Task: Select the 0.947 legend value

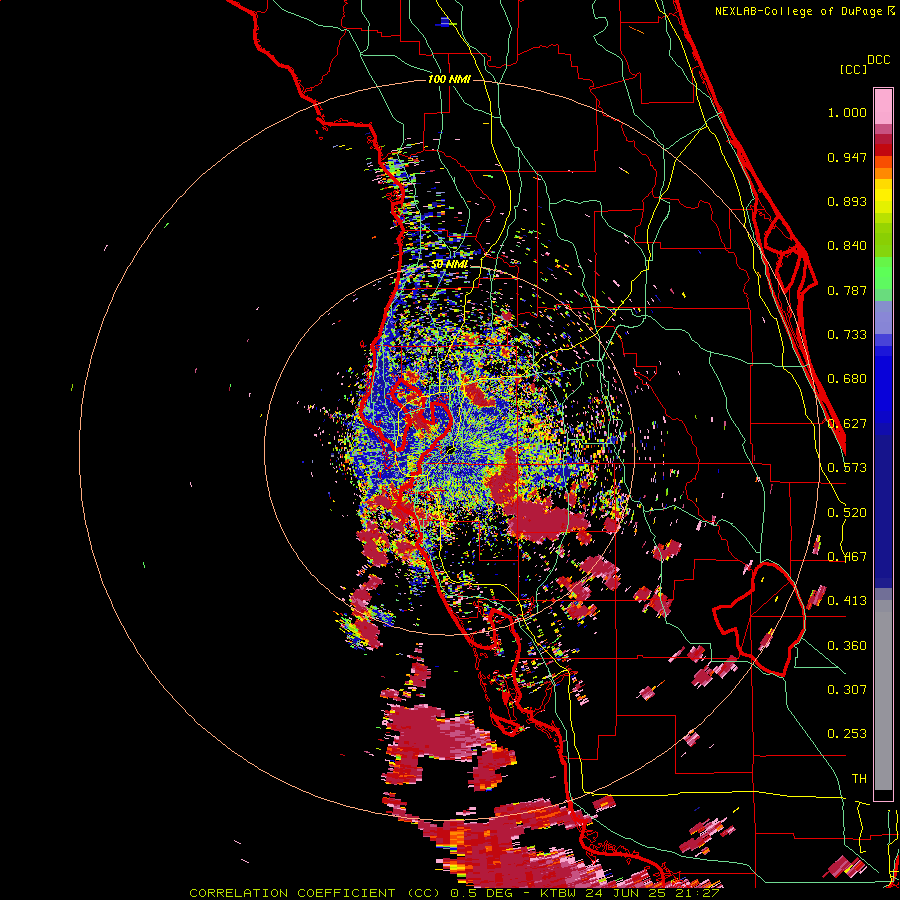Action: (x=847, y=157)
